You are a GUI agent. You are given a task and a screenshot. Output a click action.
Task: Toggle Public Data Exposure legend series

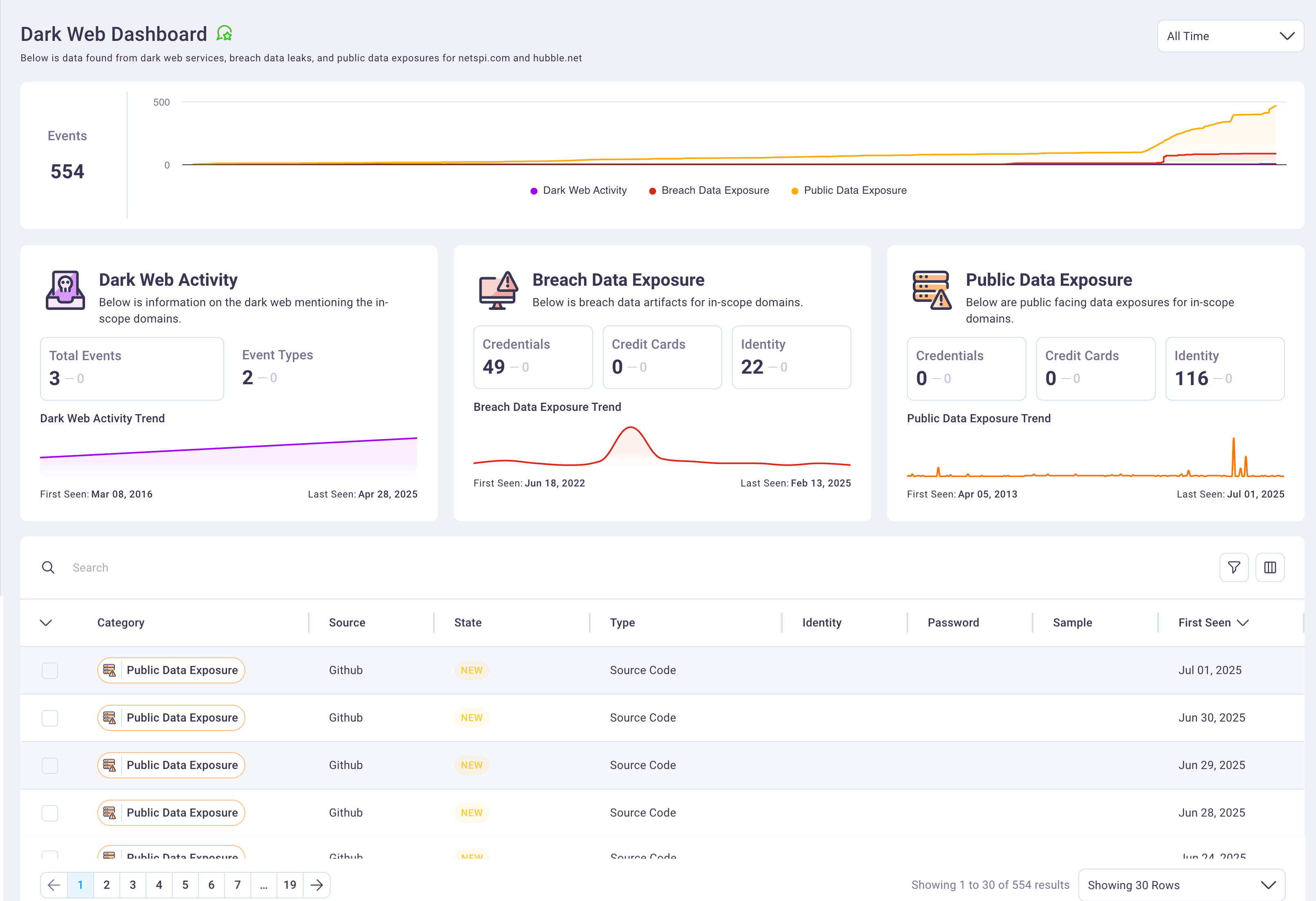[x=848, y=190]
